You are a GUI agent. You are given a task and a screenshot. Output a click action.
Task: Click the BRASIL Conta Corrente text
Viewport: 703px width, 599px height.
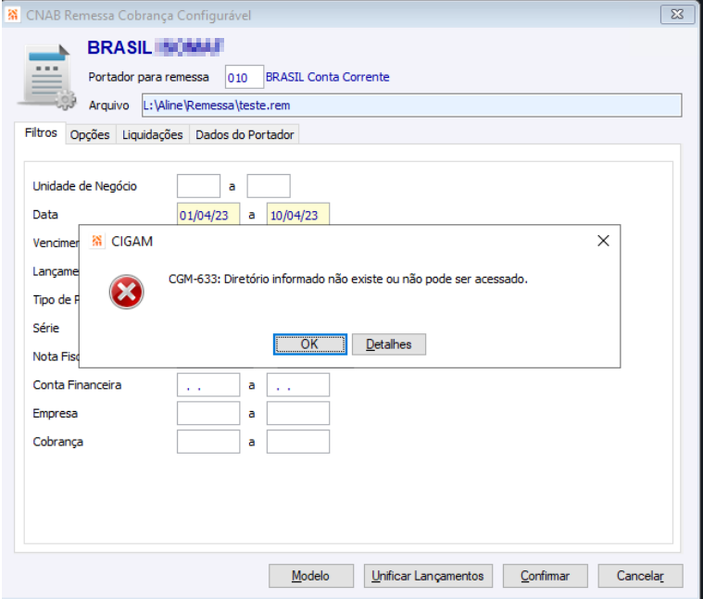(327, 77)
